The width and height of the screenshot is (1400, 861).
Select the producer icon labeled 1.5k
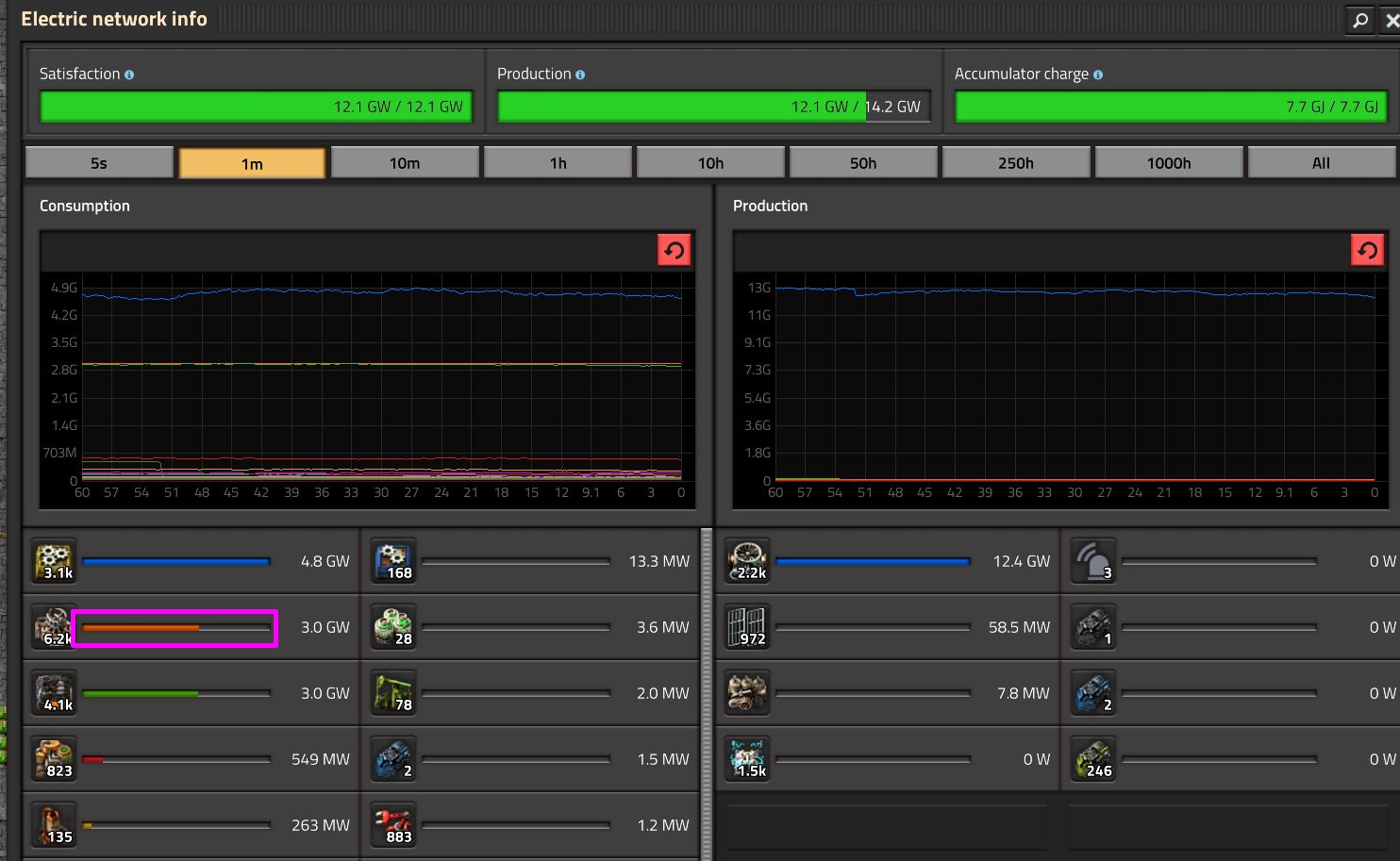click(x=747, y=759)
